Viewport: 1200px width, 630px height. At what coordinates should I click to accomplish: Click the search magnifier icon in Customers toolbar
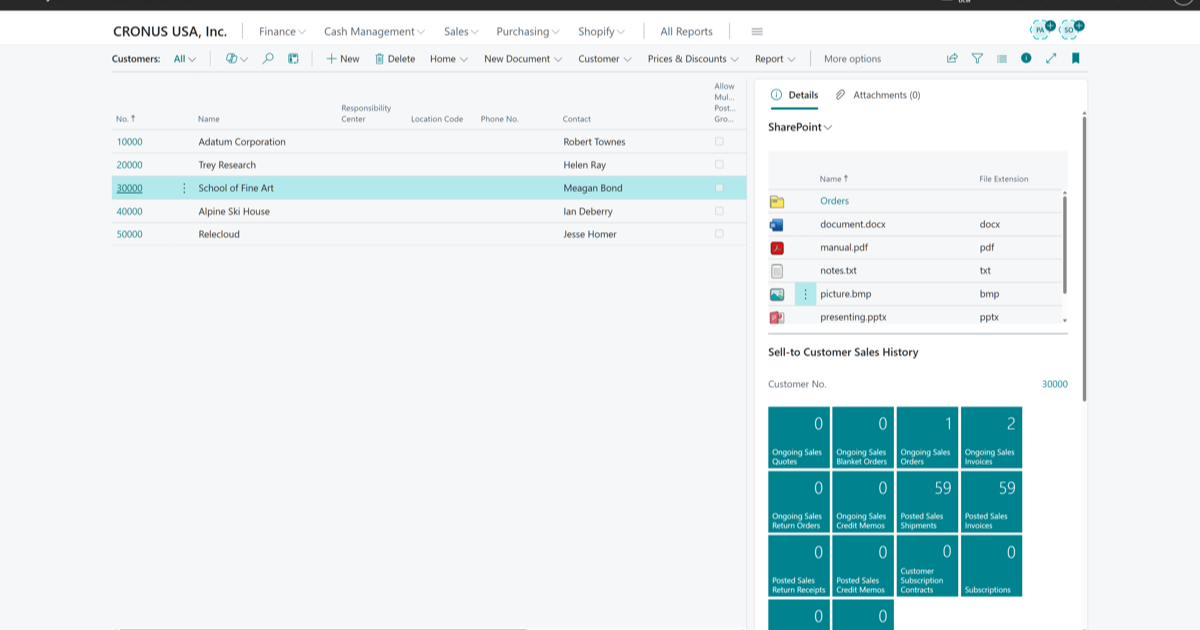tap(268, 59)
